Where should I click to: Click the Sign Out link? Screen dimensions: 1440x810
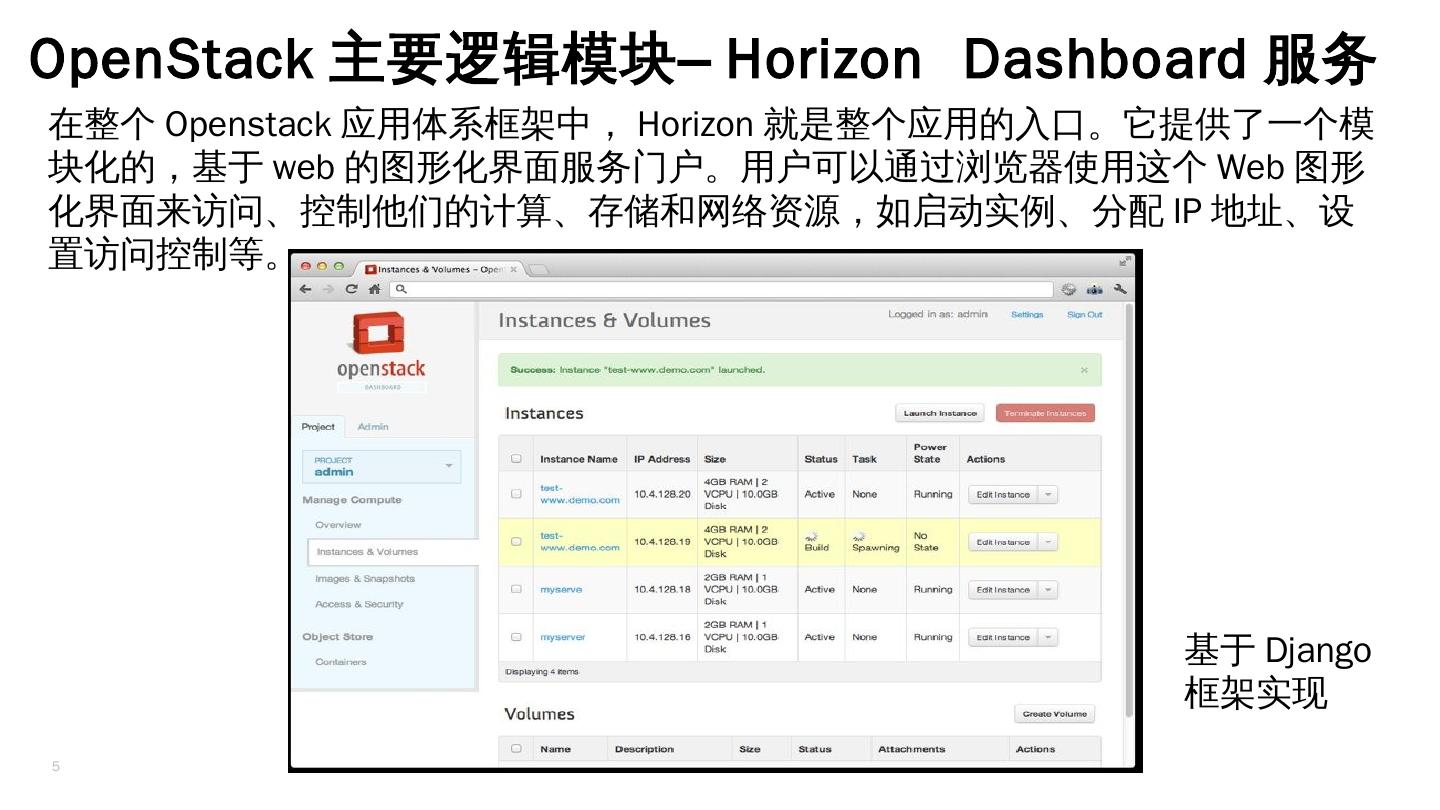(1085, 315)
